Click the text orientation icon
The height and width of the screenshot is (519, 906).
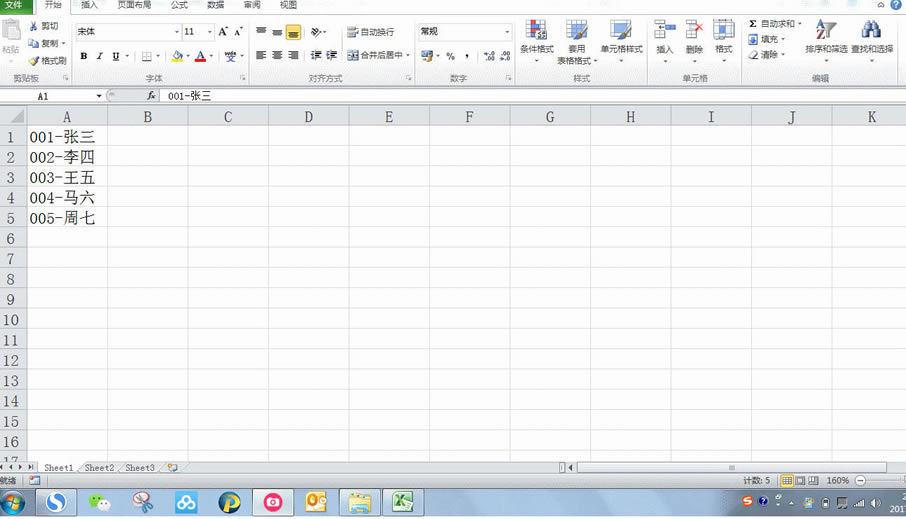[x=316, y=32]
